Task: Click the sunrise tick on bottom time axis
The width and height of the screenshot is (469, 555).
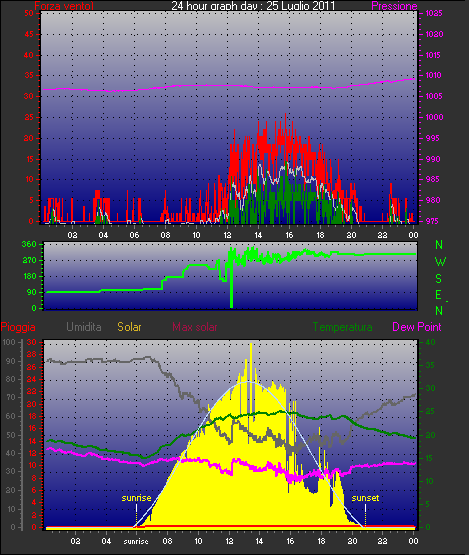Action: (x=136, y=541)
